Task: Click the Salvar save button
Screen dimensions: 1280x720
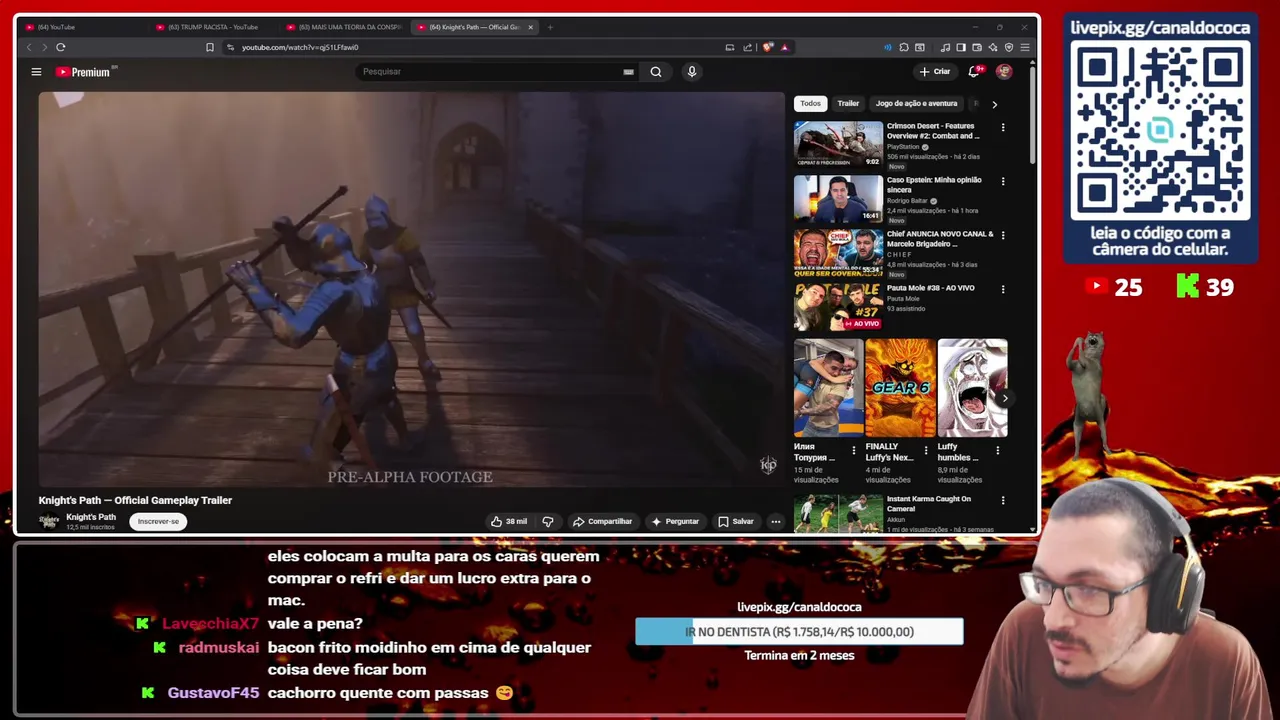Action: pyautogui.click(x=736, y=521)
